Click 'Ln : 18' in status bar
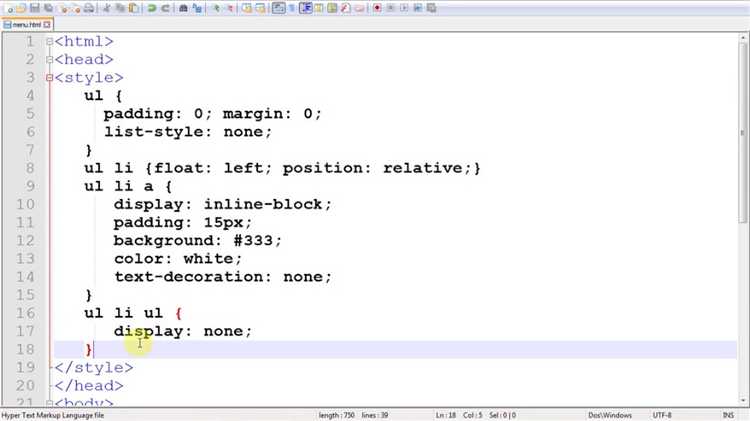Image resolution: width=750 pixels, height=421 pixels. [446, 415]
